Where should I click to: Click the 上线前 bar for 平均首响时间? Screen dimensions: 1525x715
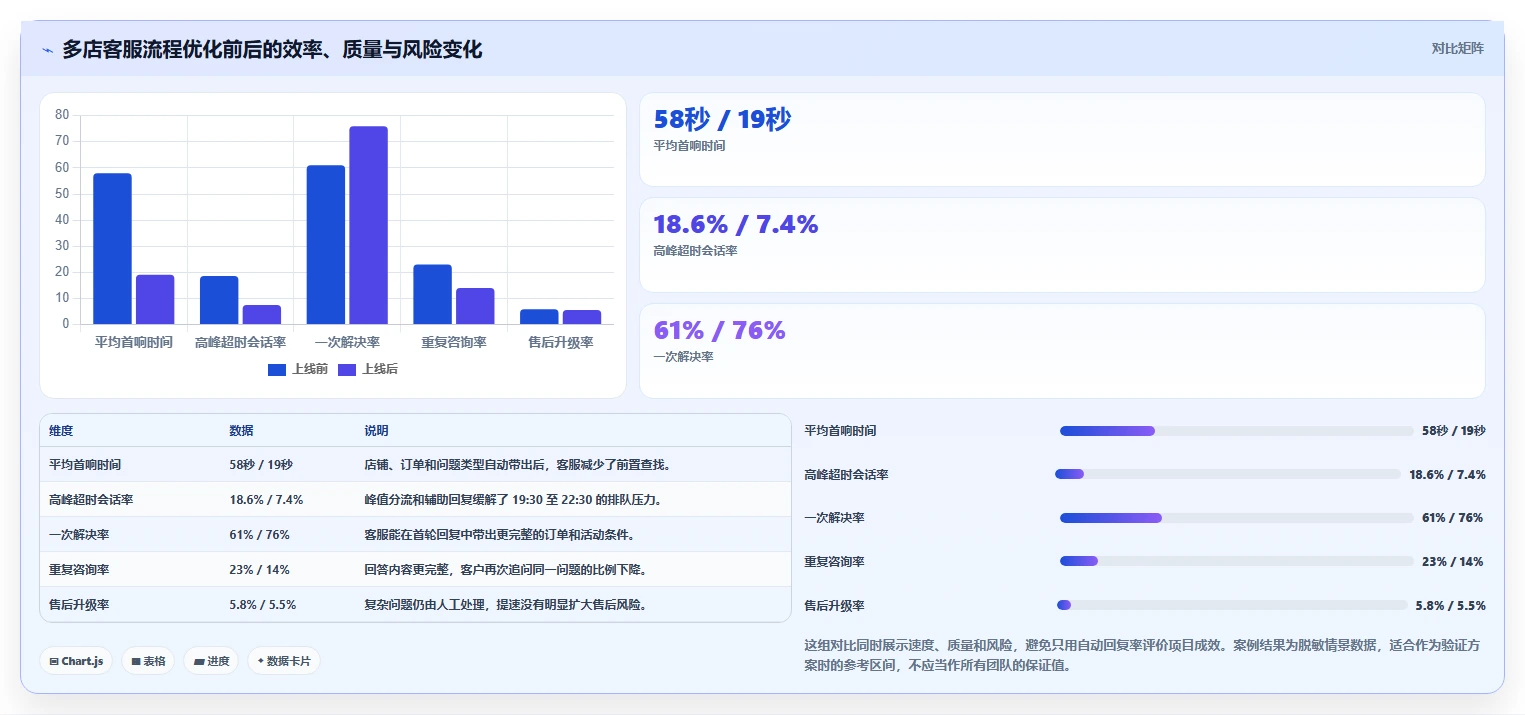coord(113,249)
